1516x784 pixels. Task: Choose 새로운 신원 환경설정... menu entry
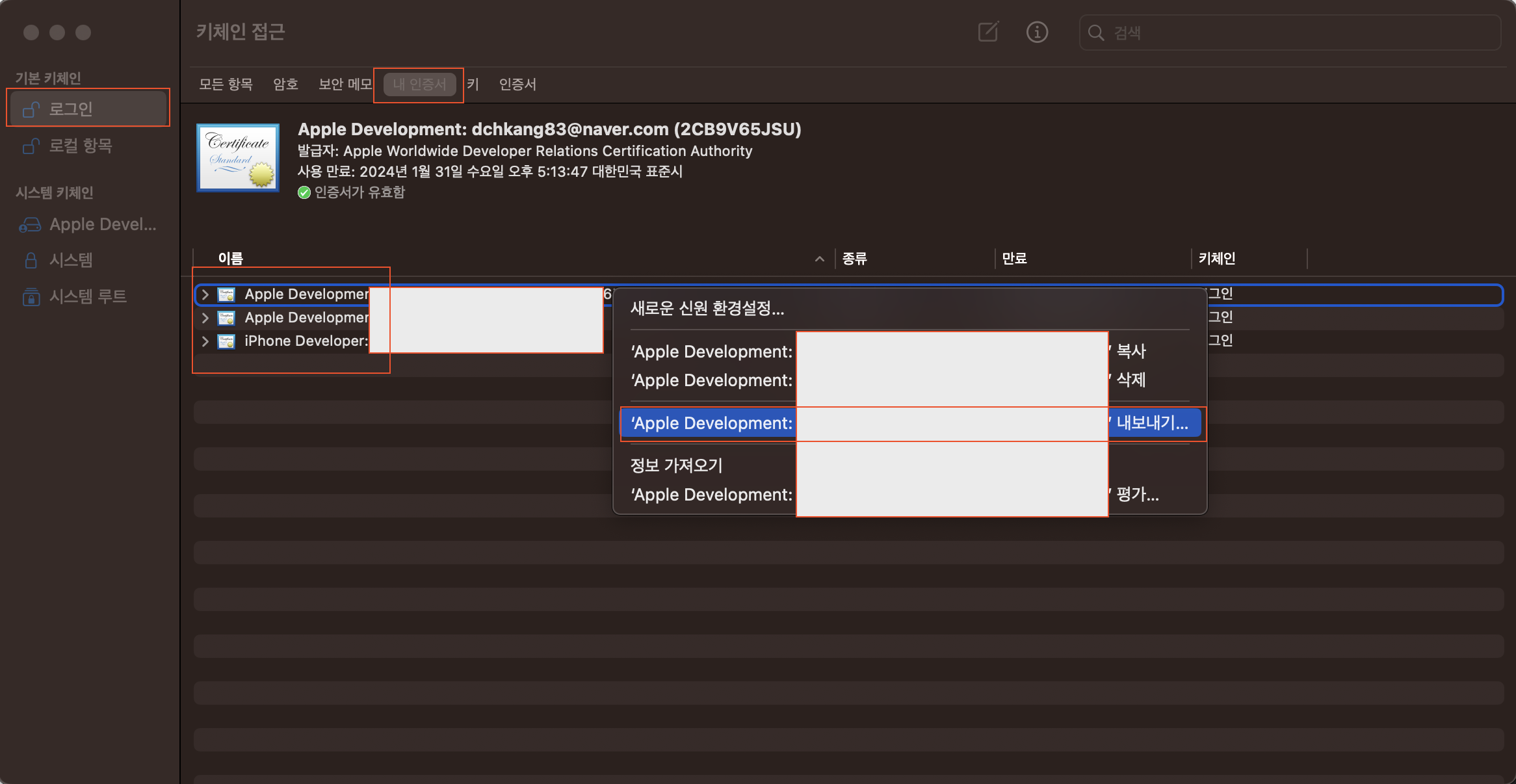point(707,308)
